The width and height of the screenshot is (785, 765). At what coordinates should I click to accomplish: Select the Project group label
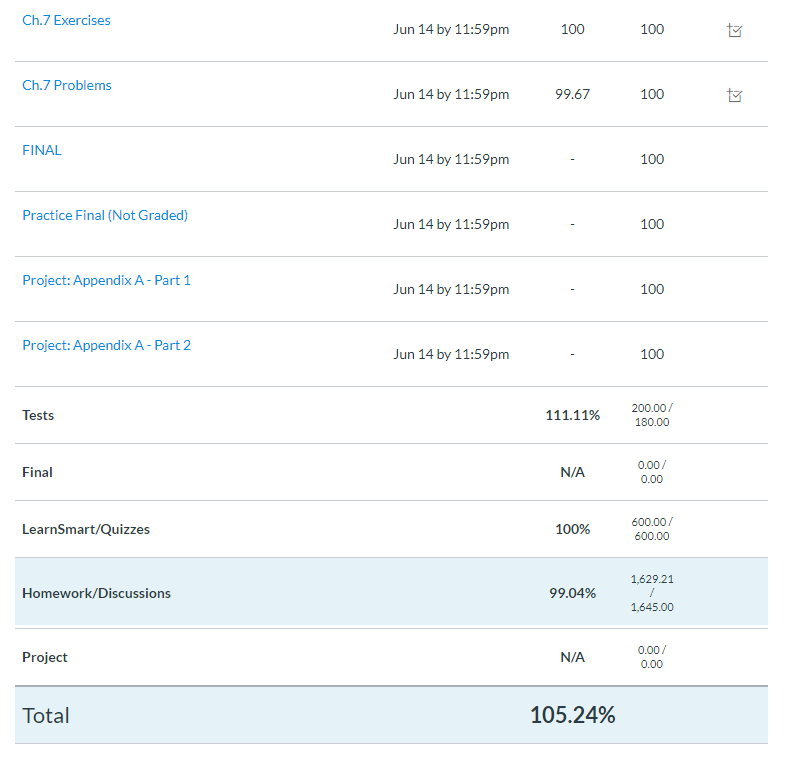coord(45,657)
